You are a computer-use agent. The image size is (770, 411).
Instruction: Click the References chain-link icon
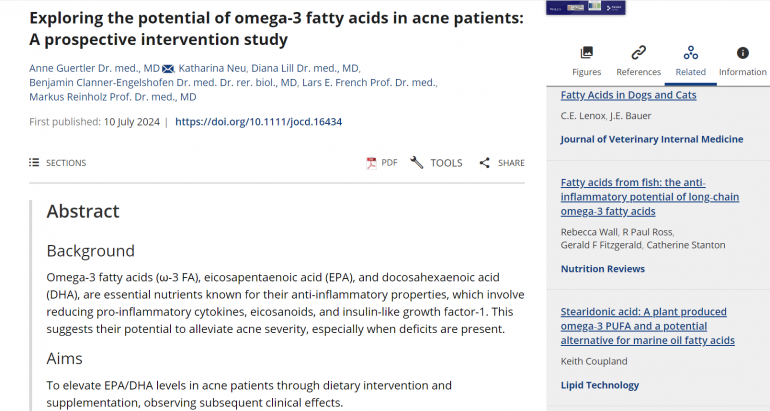coord(638,53)
